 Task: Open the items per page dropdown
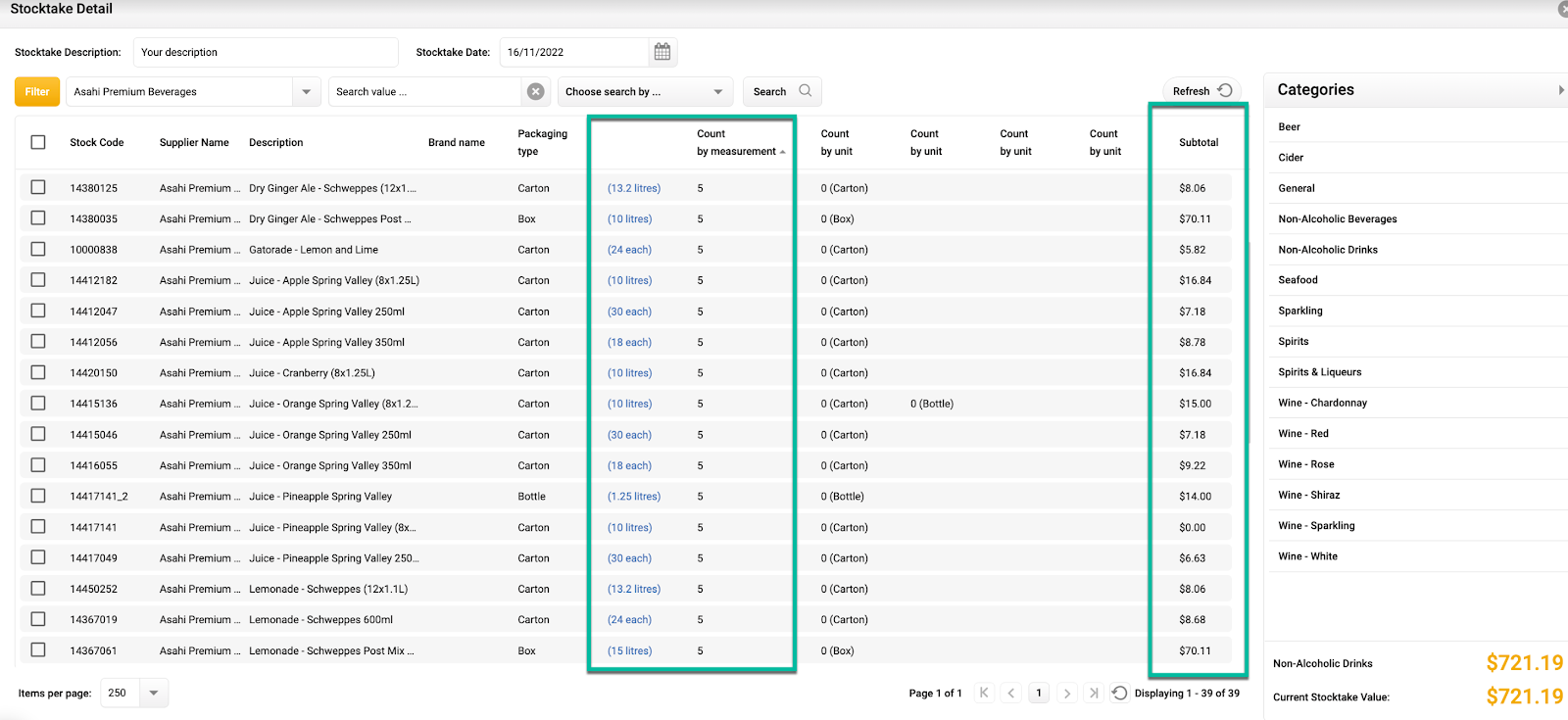click(x=154, y=693)
